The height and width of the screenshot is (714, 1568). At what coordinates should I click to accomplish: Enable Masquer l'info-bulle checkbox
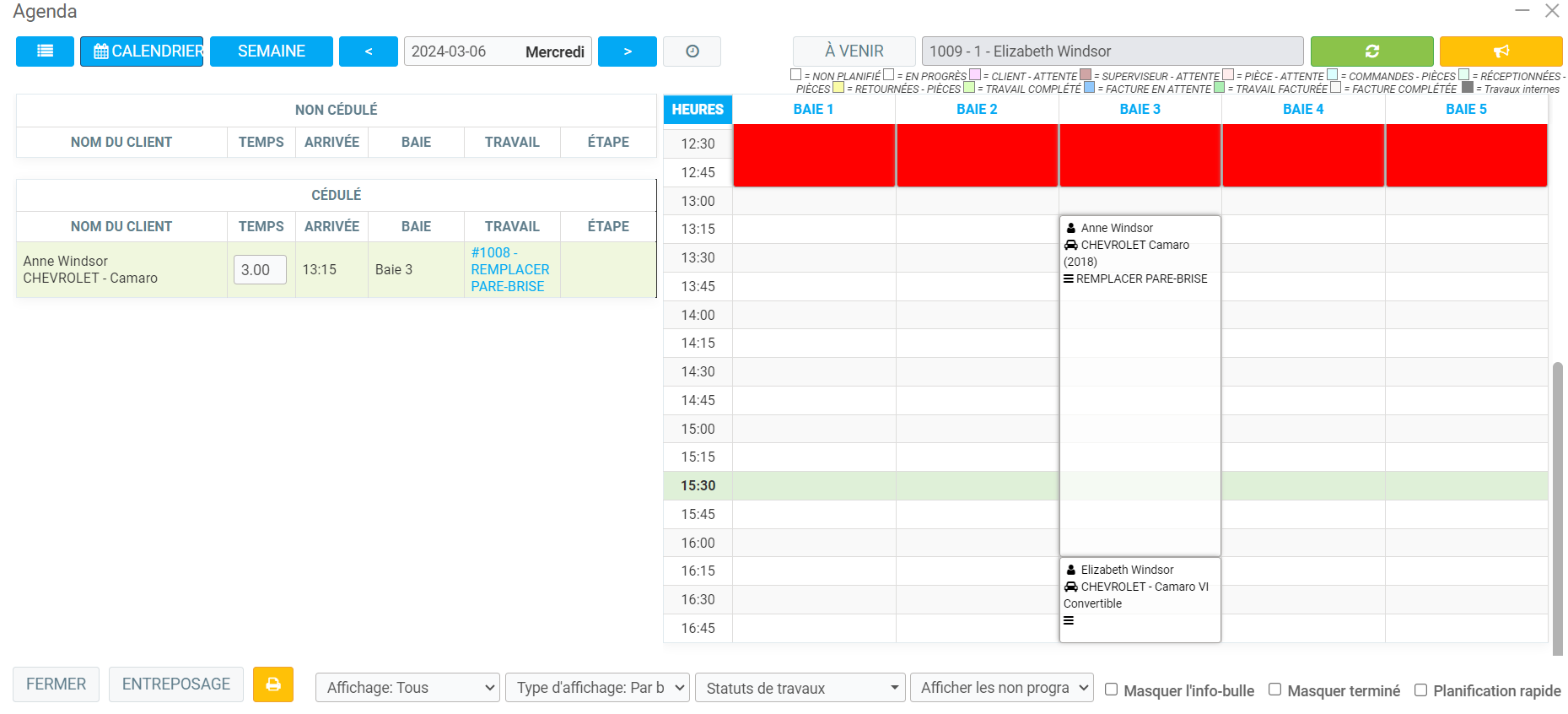click(x=1112, y=690)
